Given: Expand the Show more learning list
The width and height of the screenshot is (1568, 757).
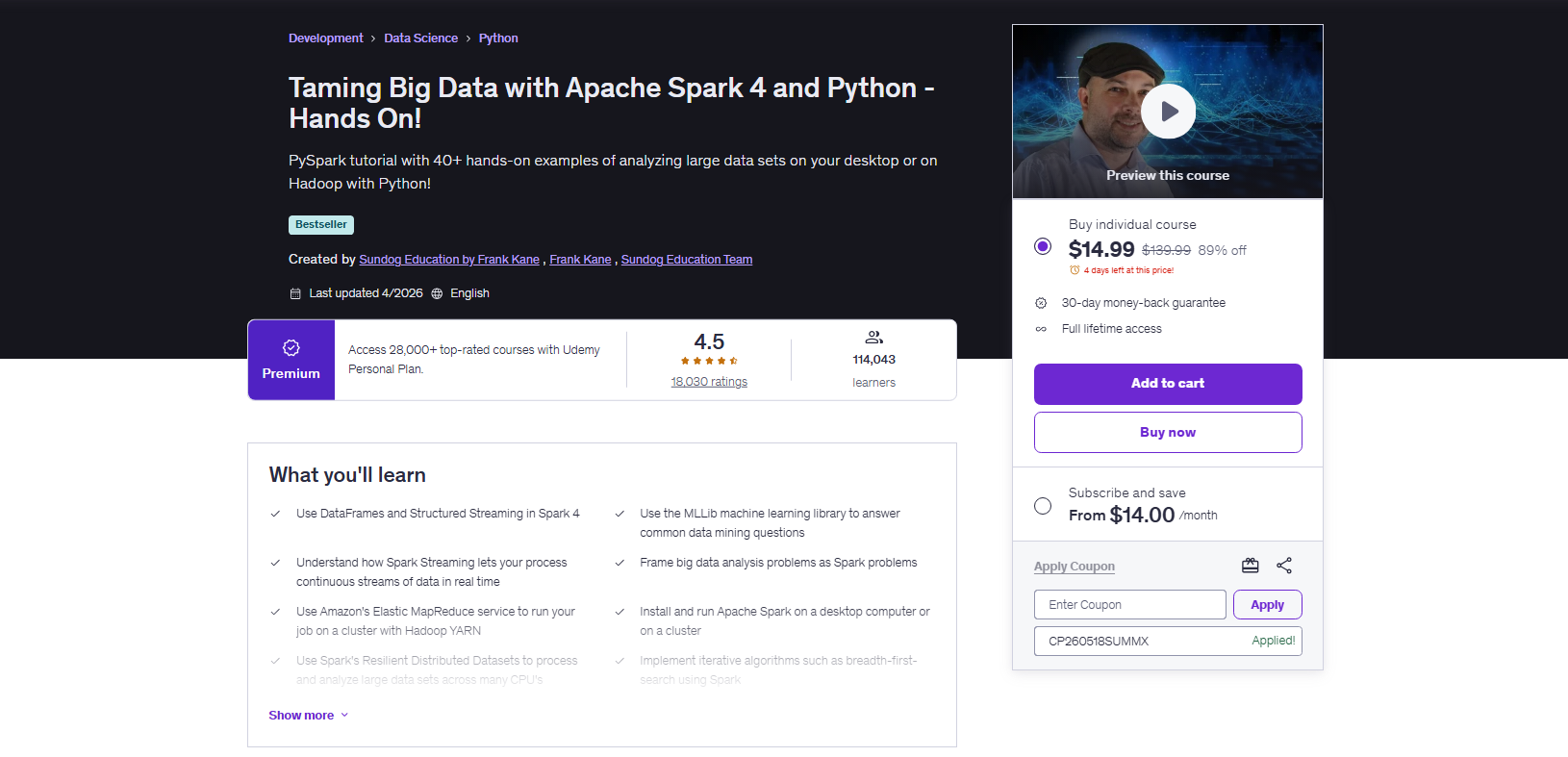Looking at the screenshot, I should click(x=309, y=716).
